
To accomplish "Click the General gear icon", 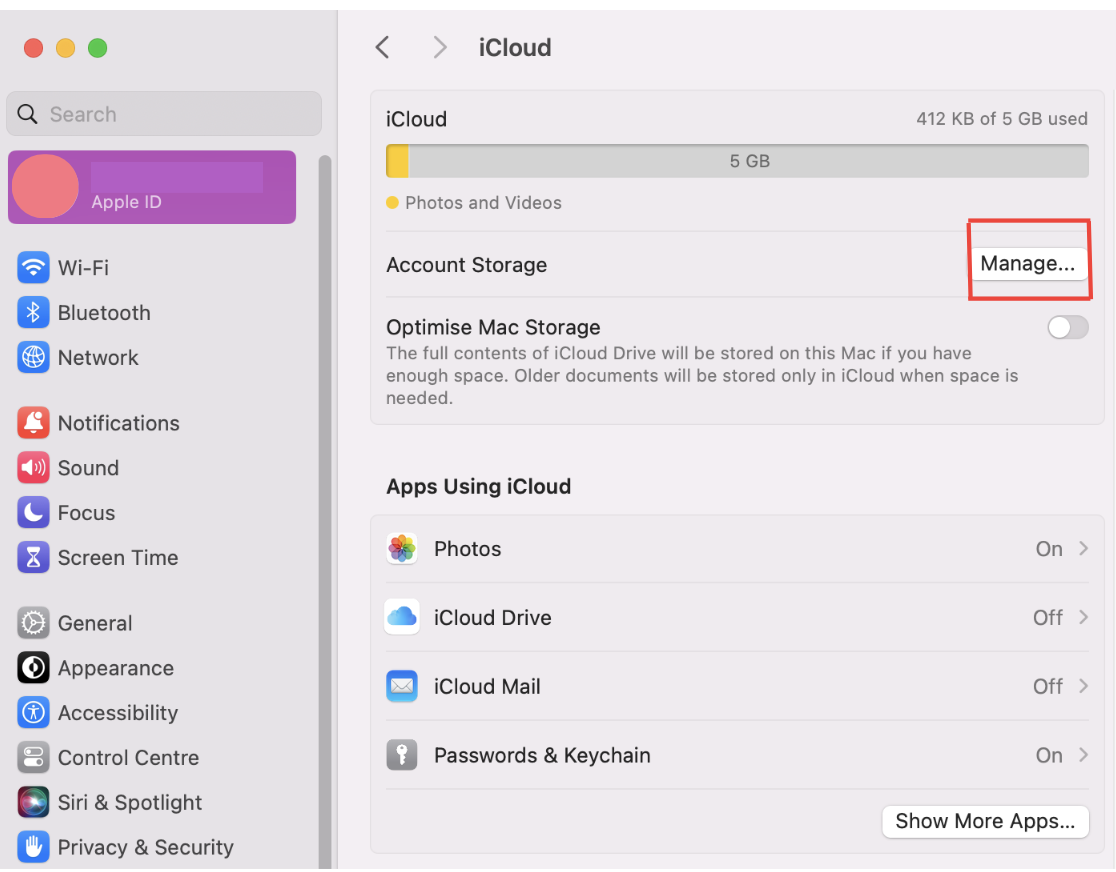I will 33,623.
